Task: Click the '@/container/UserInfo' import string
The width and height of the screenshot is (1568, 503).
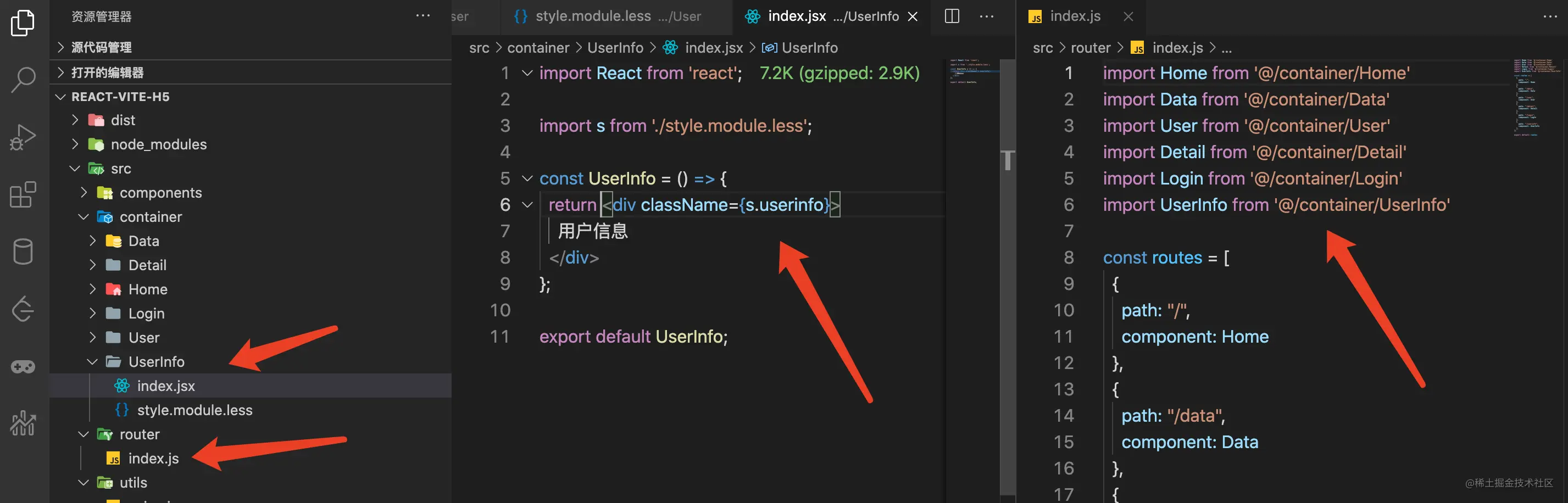Action: coord(1361,205)
